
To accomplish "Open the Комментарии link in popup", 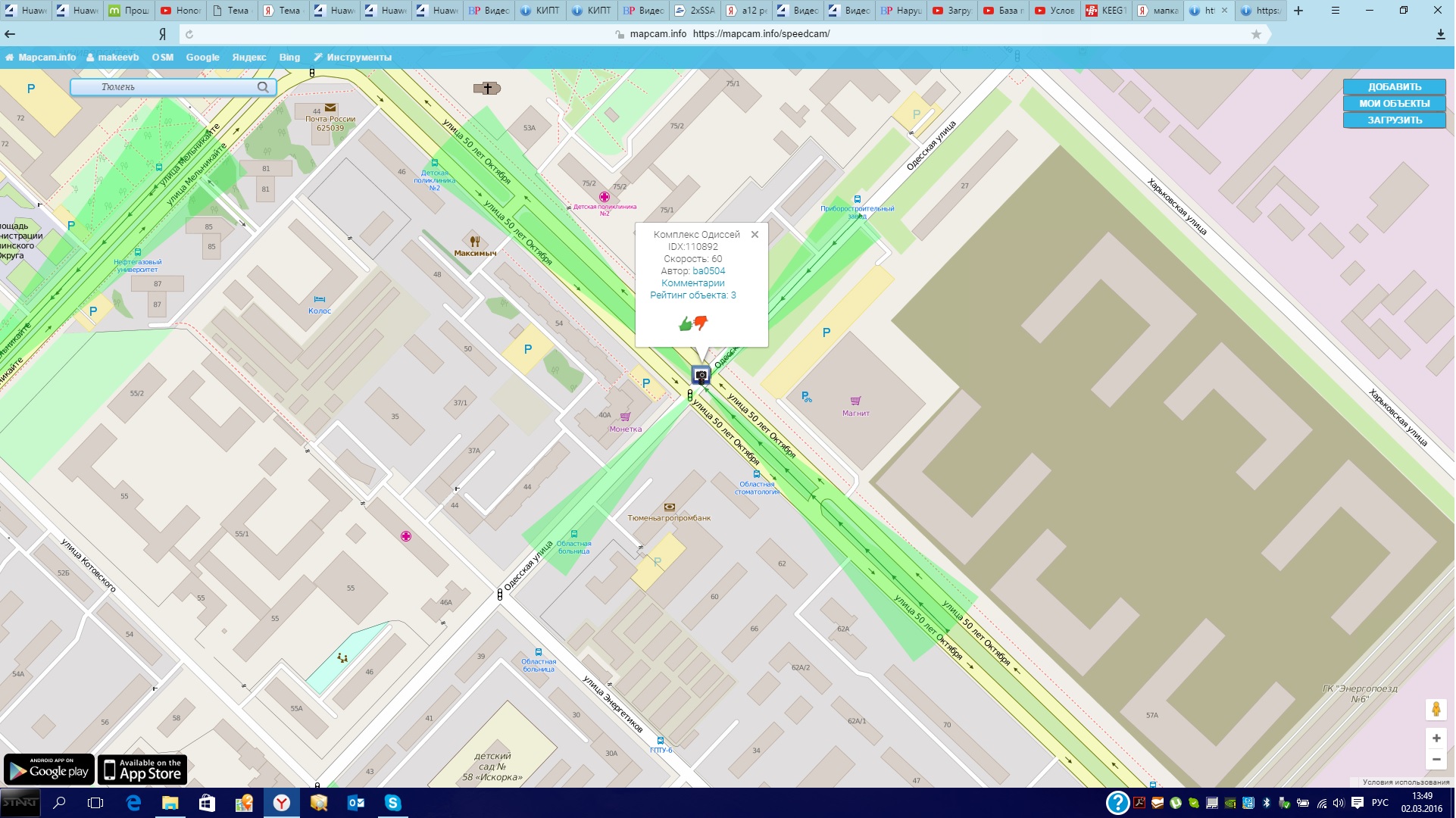I will coord(692,283).
